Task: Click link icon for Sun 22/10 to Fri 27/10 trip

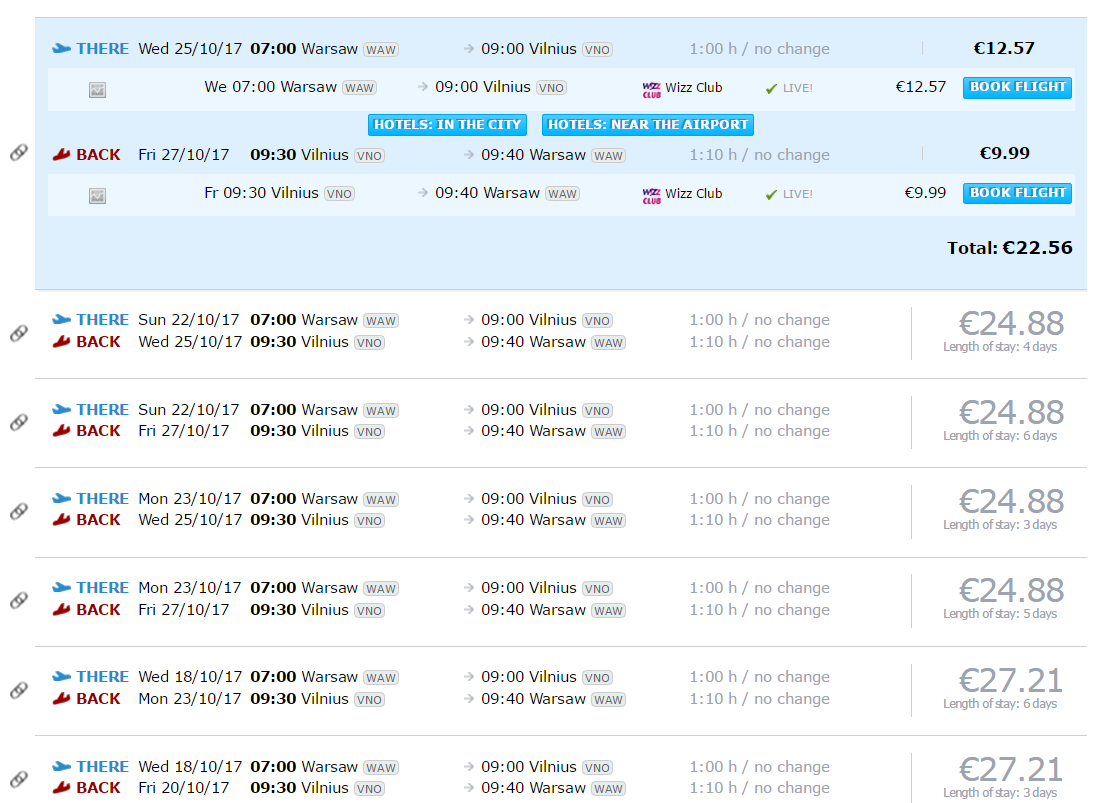Action: click(x=19, y=422)
